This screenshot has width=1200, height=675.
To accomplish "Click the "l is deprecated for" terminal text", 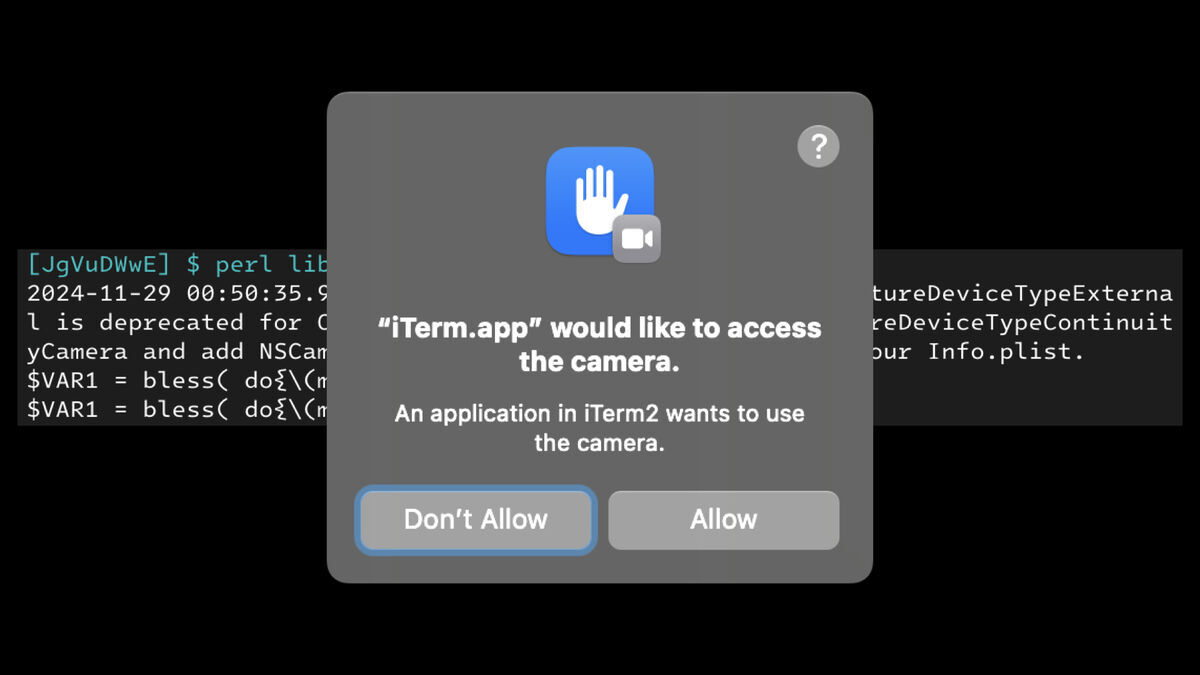I will click(x=164, y=323).
